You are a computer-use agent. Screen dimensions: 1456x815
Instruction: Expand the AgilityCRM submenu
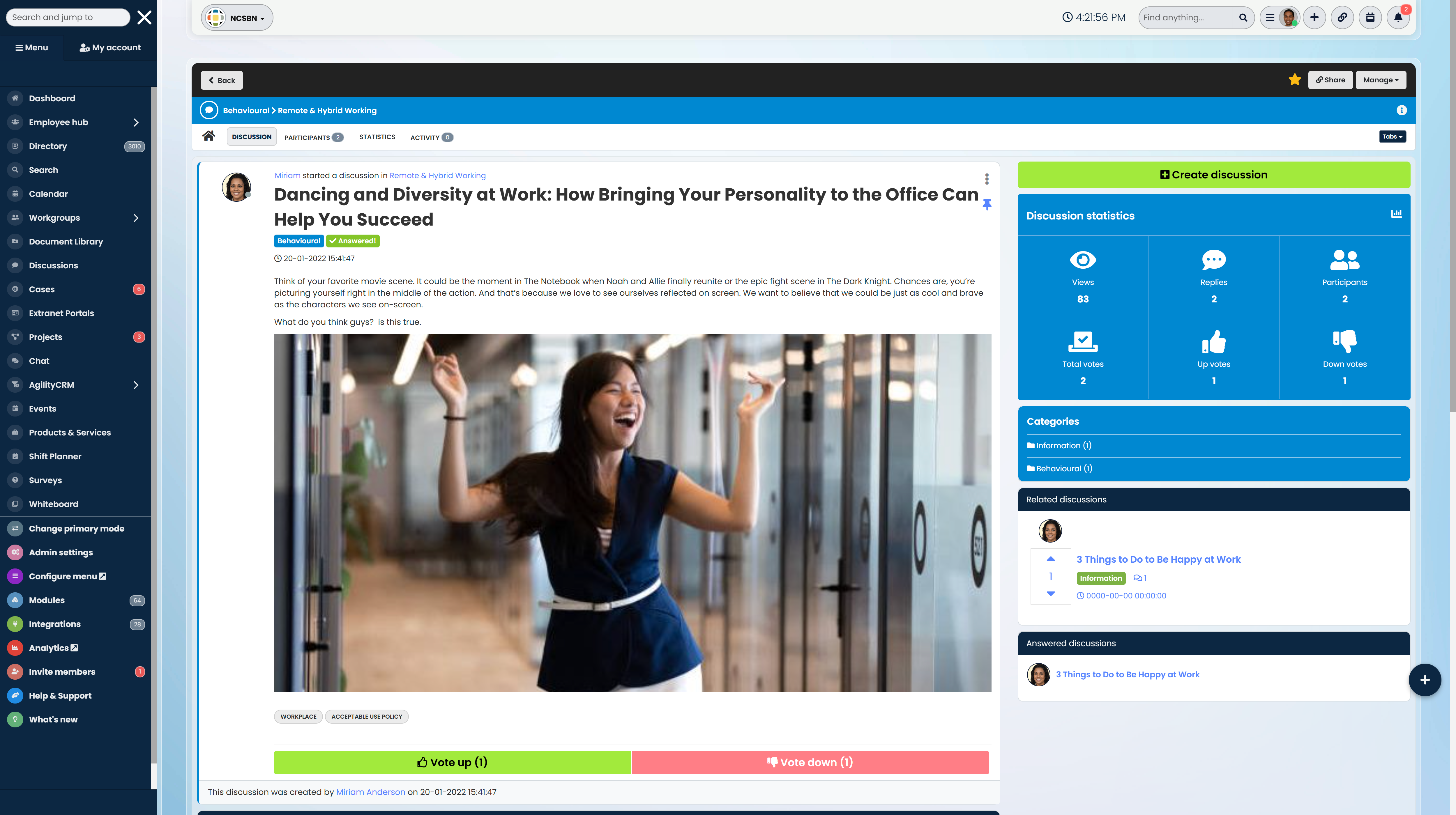(136, 385)
